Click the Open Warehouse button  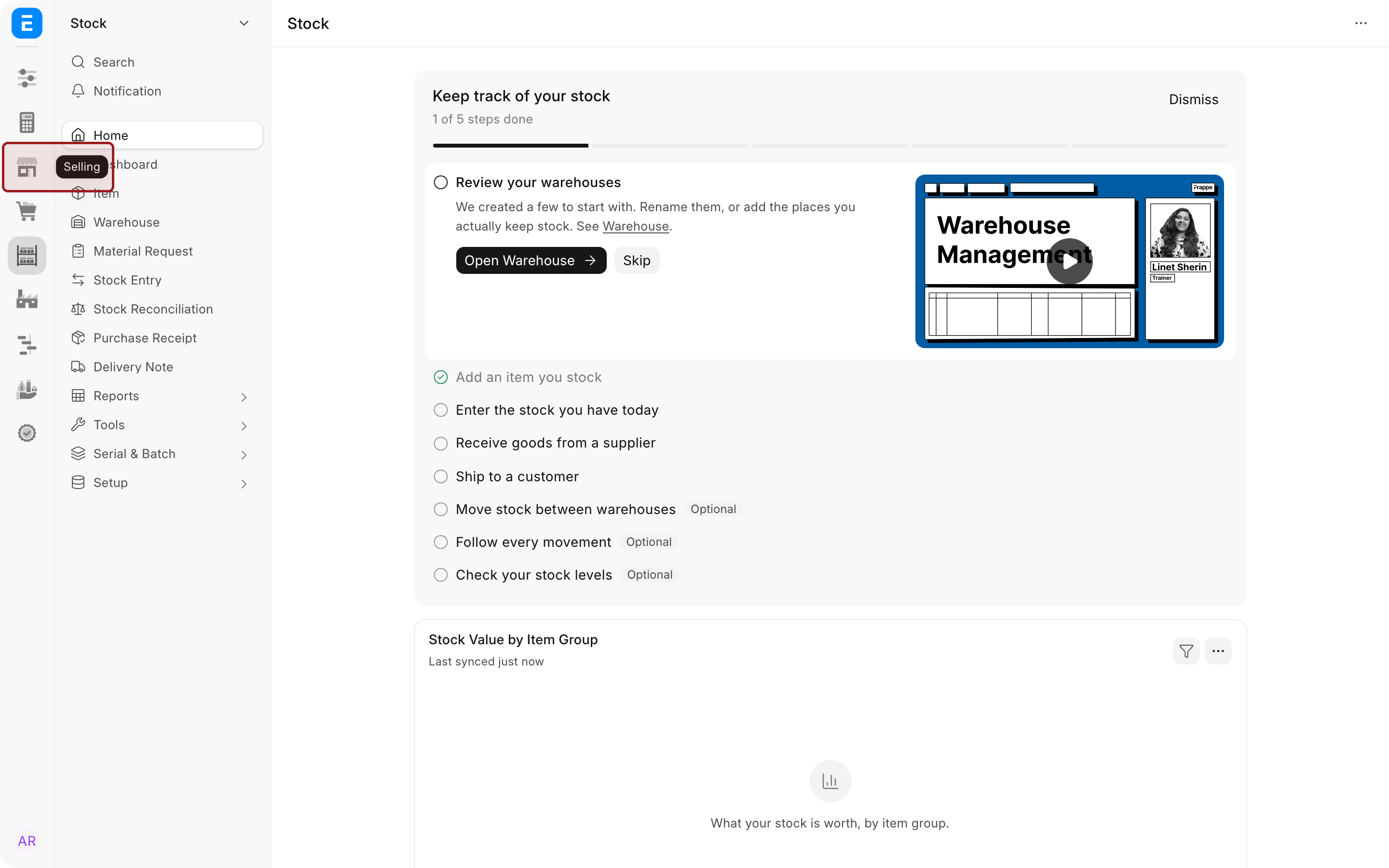(531, 260)
